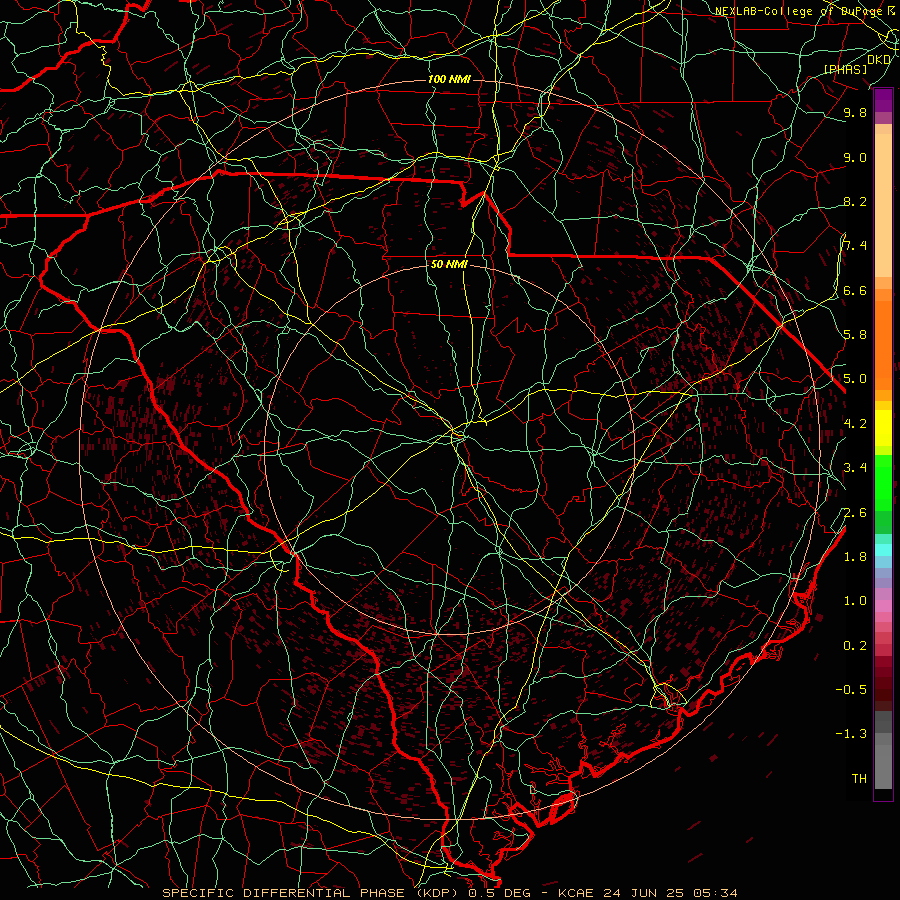Viewport: 900px width, 900px height.
Task: Click the 100 NMI range ring label
Action: click(x=449, y=79)
